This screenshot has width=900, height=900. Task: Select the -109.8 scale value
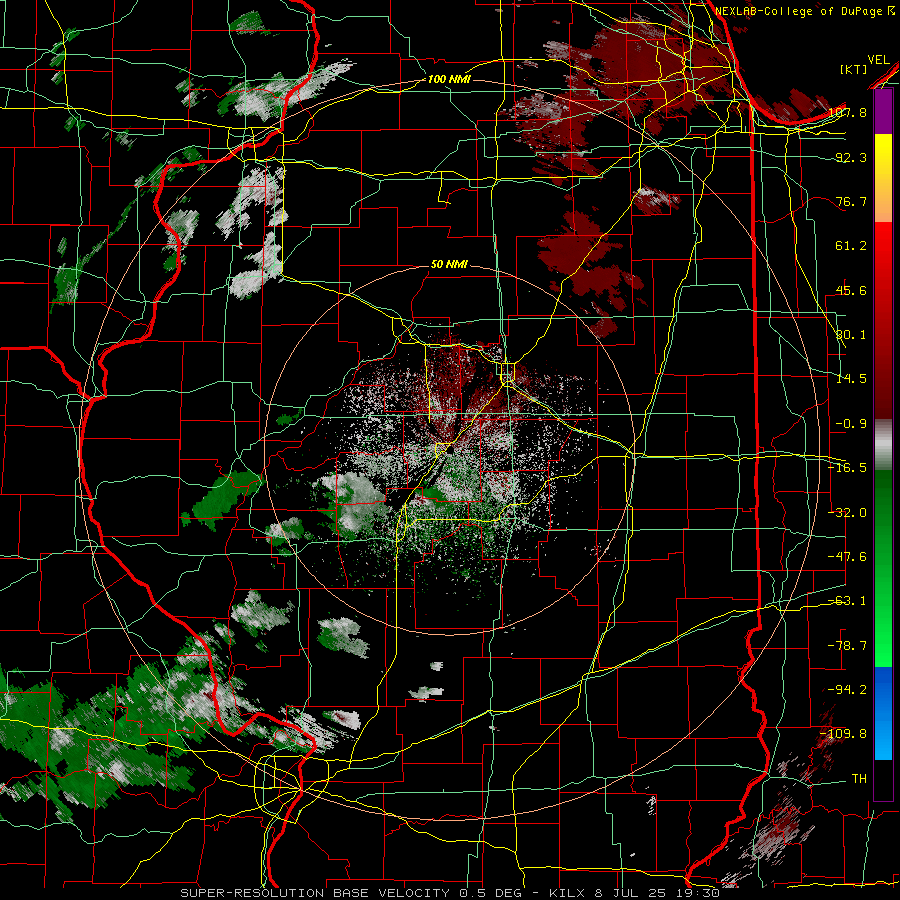(843, 734)
